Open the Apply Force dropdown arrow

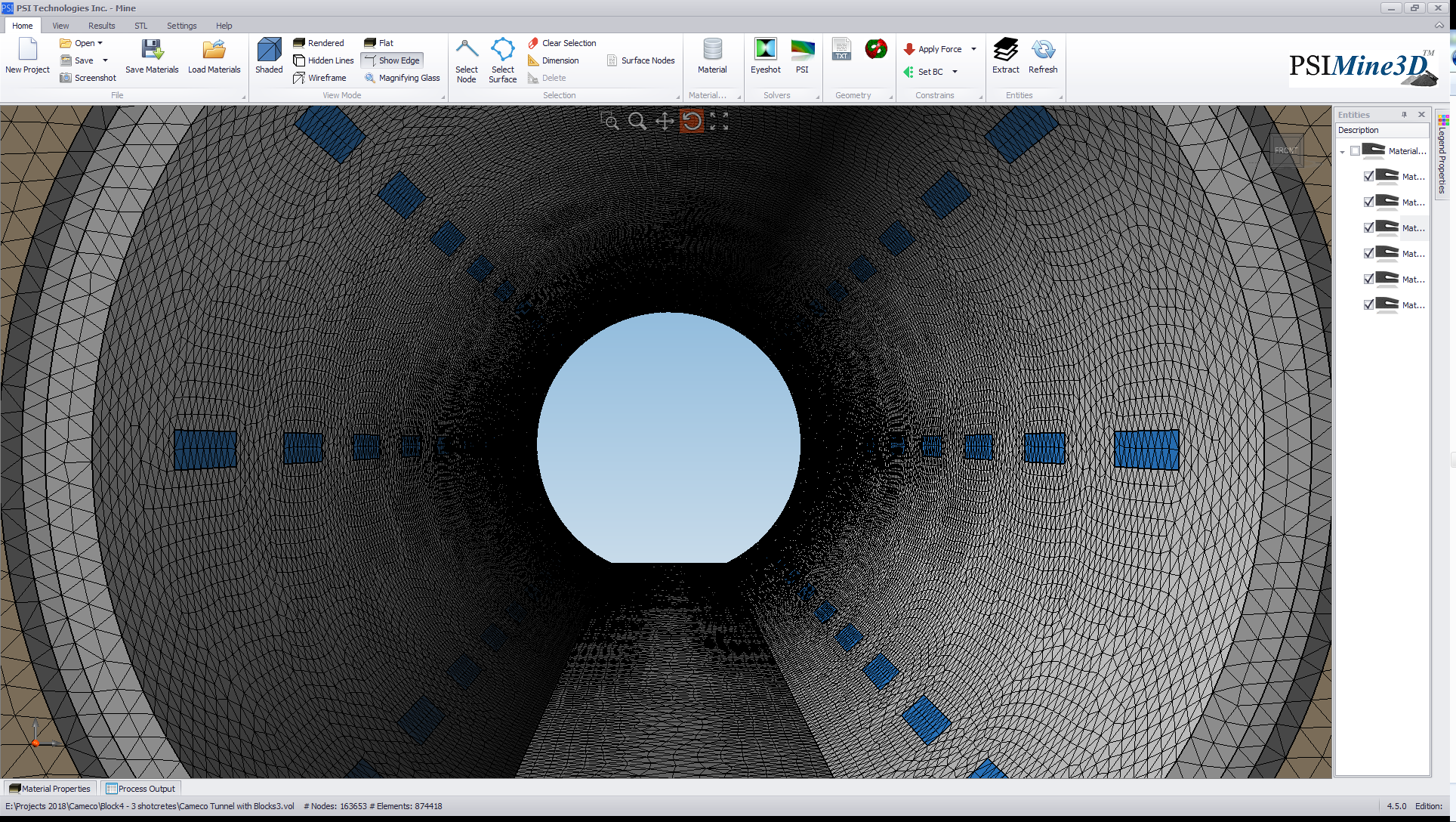point(973,49)
